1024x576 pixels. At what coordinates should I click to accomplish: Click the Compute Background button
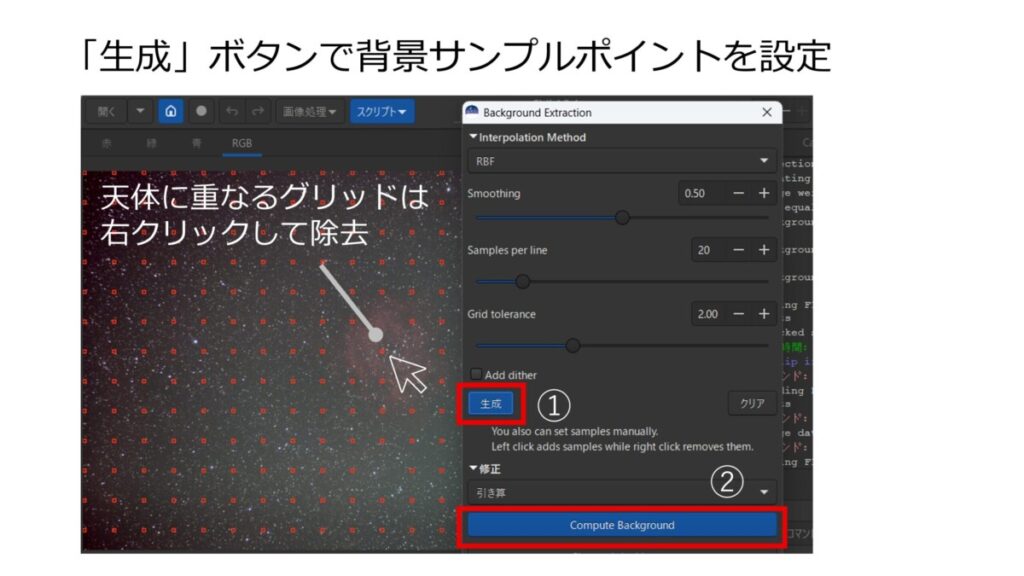point(622,525)
